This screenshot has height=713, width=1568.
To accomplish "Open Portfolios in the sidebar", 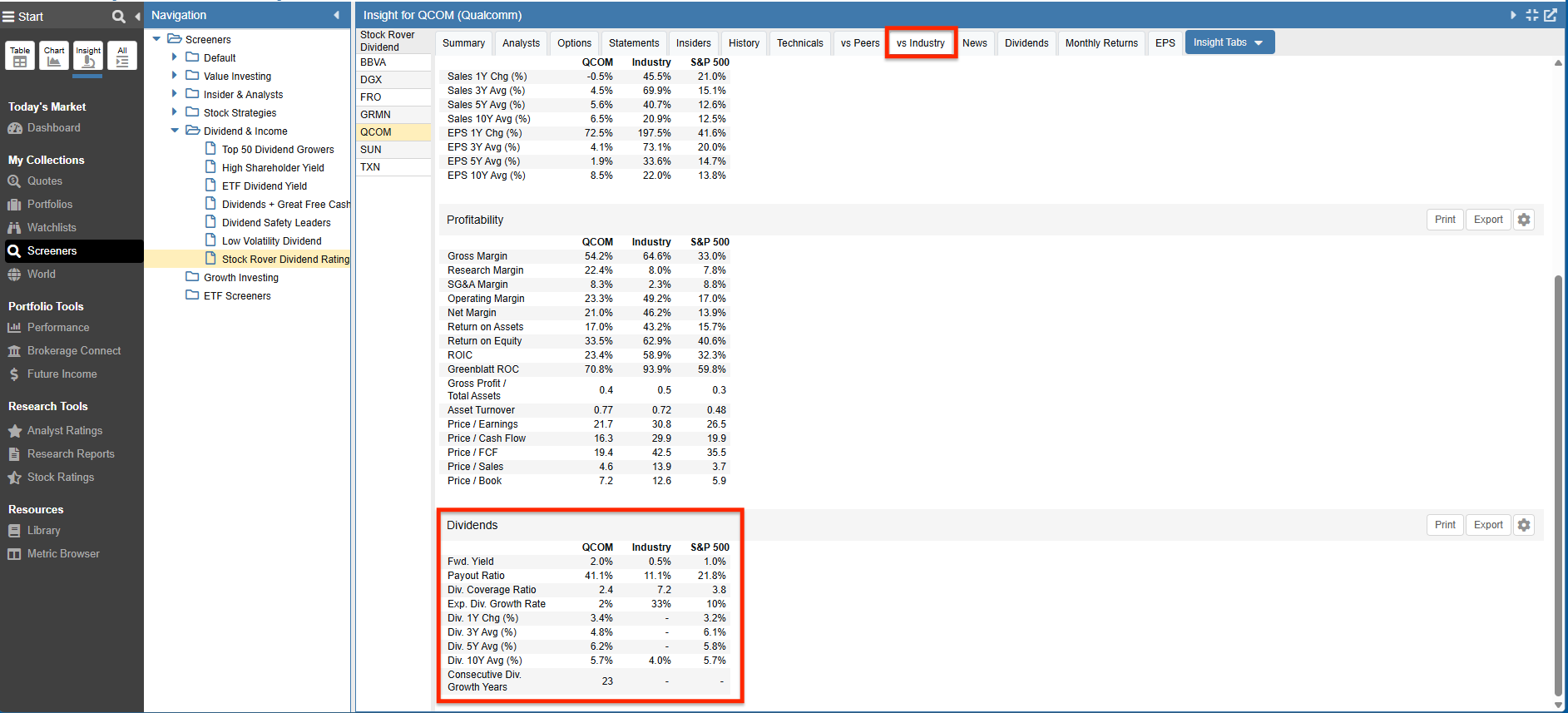I will point(49,204).
